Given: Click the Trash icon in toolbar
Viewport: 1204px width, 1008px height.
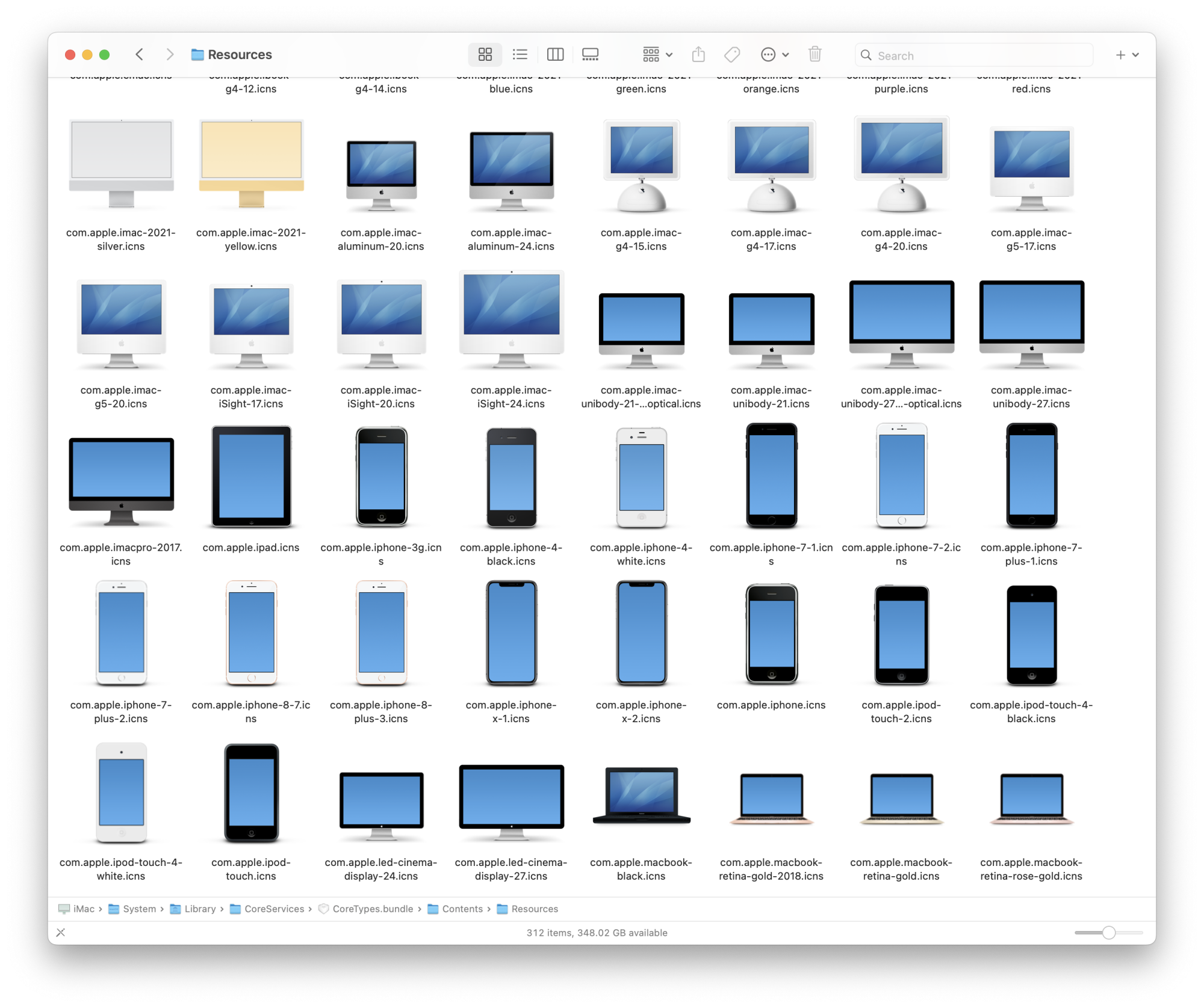Looking at the screenshot, I should point(815,54).
